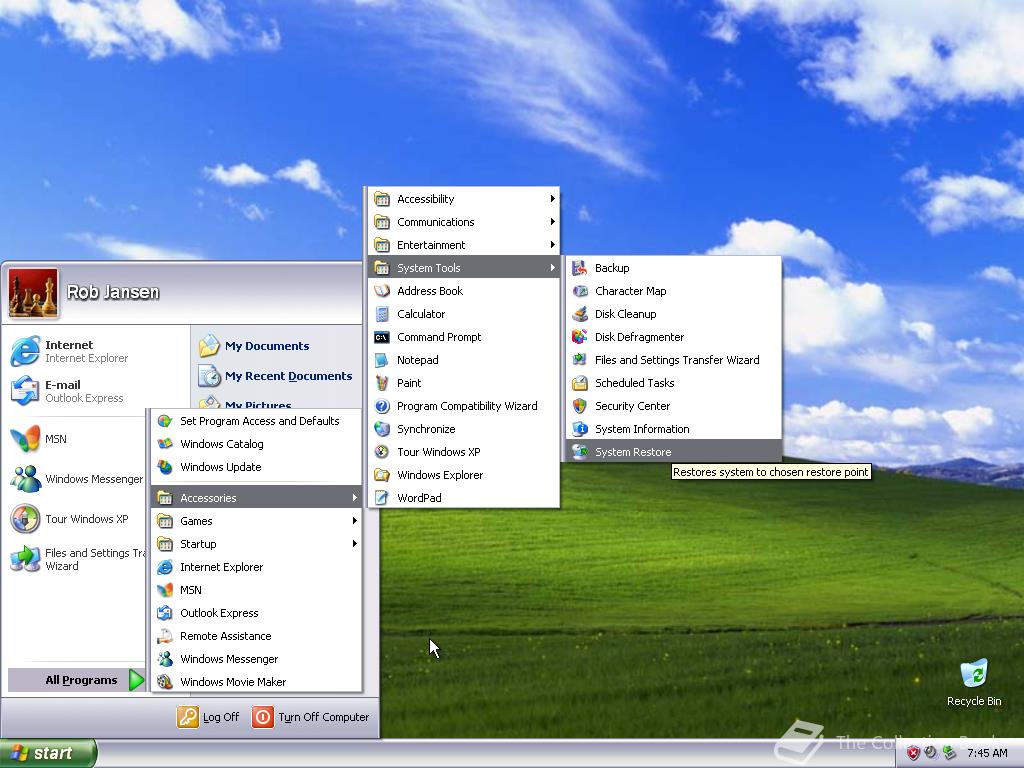The image size is (1024, 768).
Task: Expand the Accessories submenu arrow
Action: coord(355,498)
